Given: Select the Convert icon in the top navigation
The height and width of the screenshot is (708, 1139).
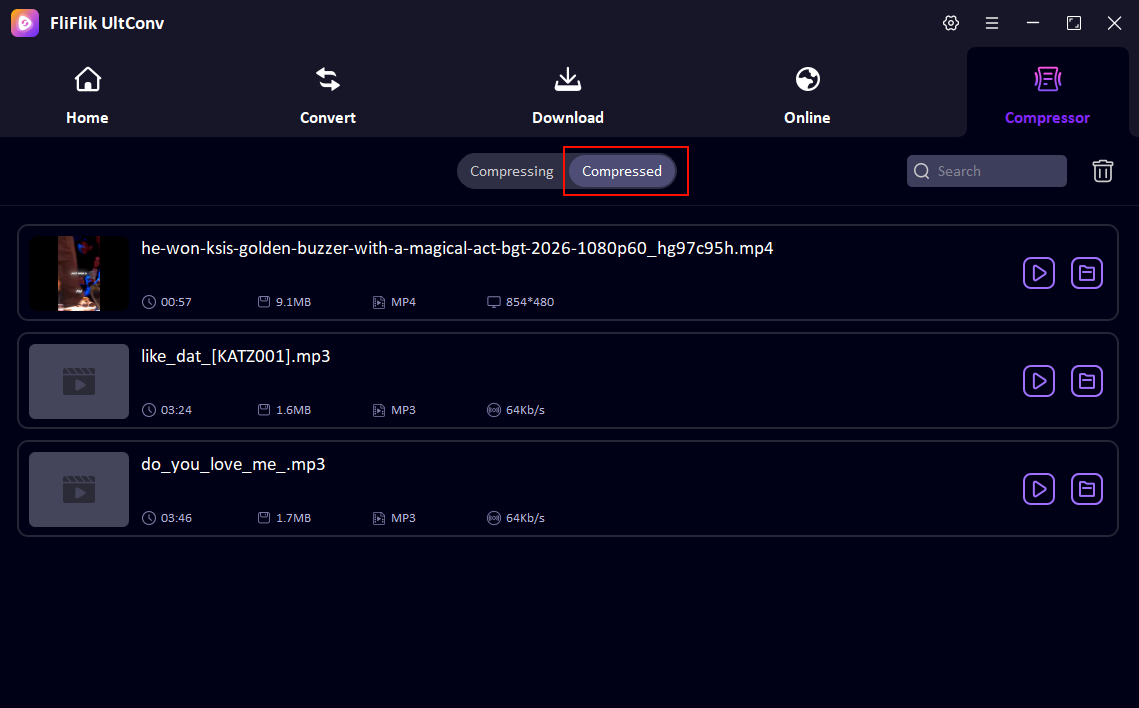Looking at the screenshot, I should [327, 79].
